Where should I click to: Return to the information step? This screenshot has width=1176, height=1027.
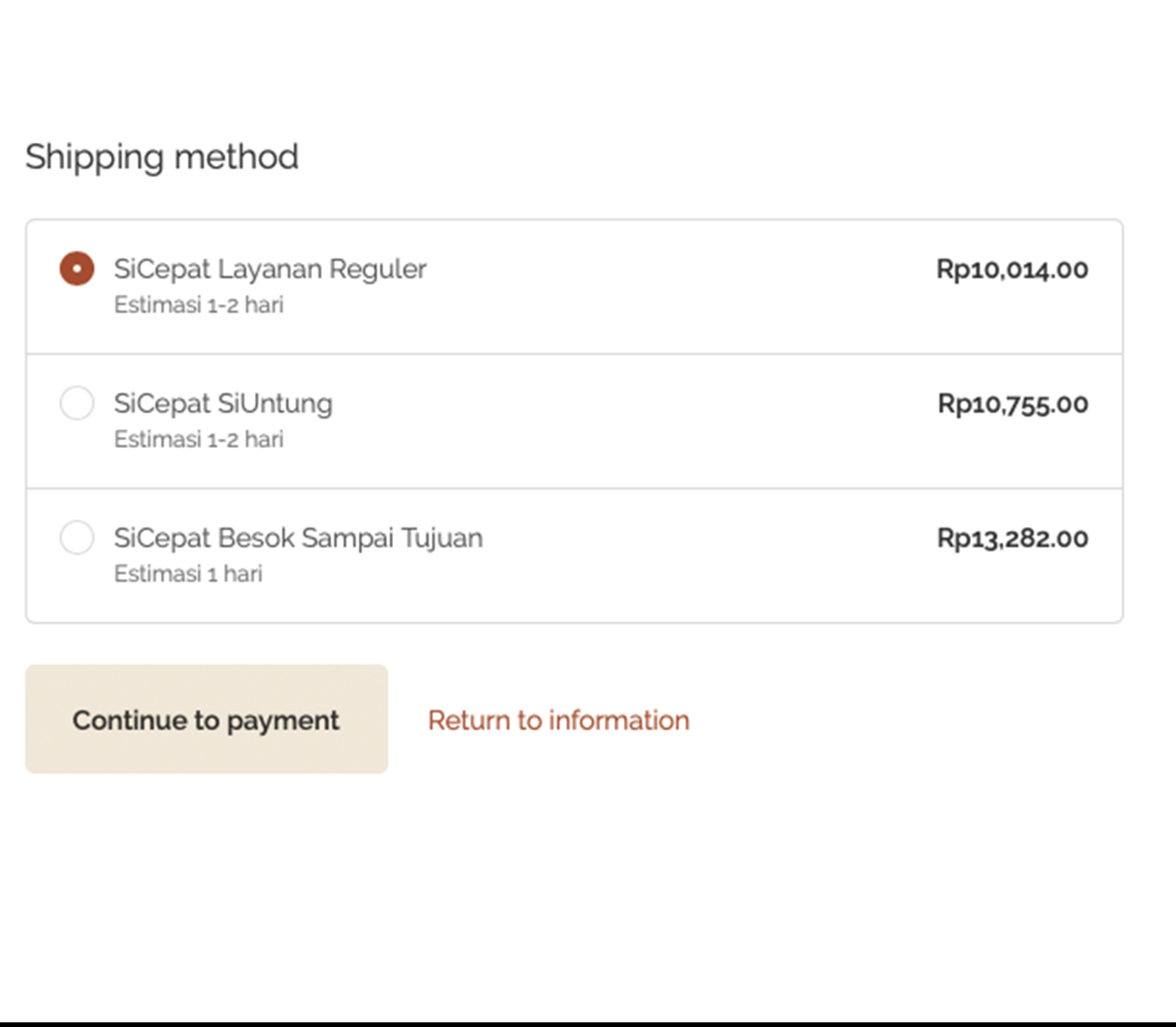pos(559,720)
